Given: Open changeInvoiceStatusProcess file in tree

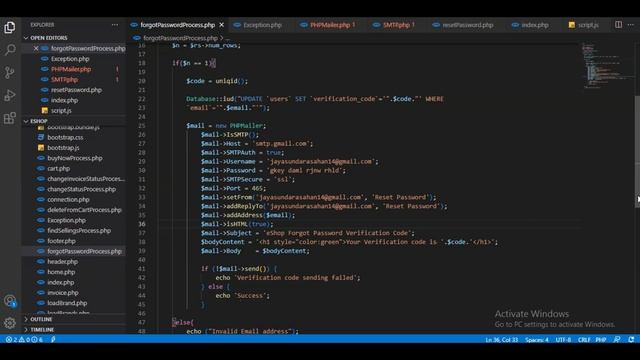Looking at the screenshot, I should pos(86,179).
